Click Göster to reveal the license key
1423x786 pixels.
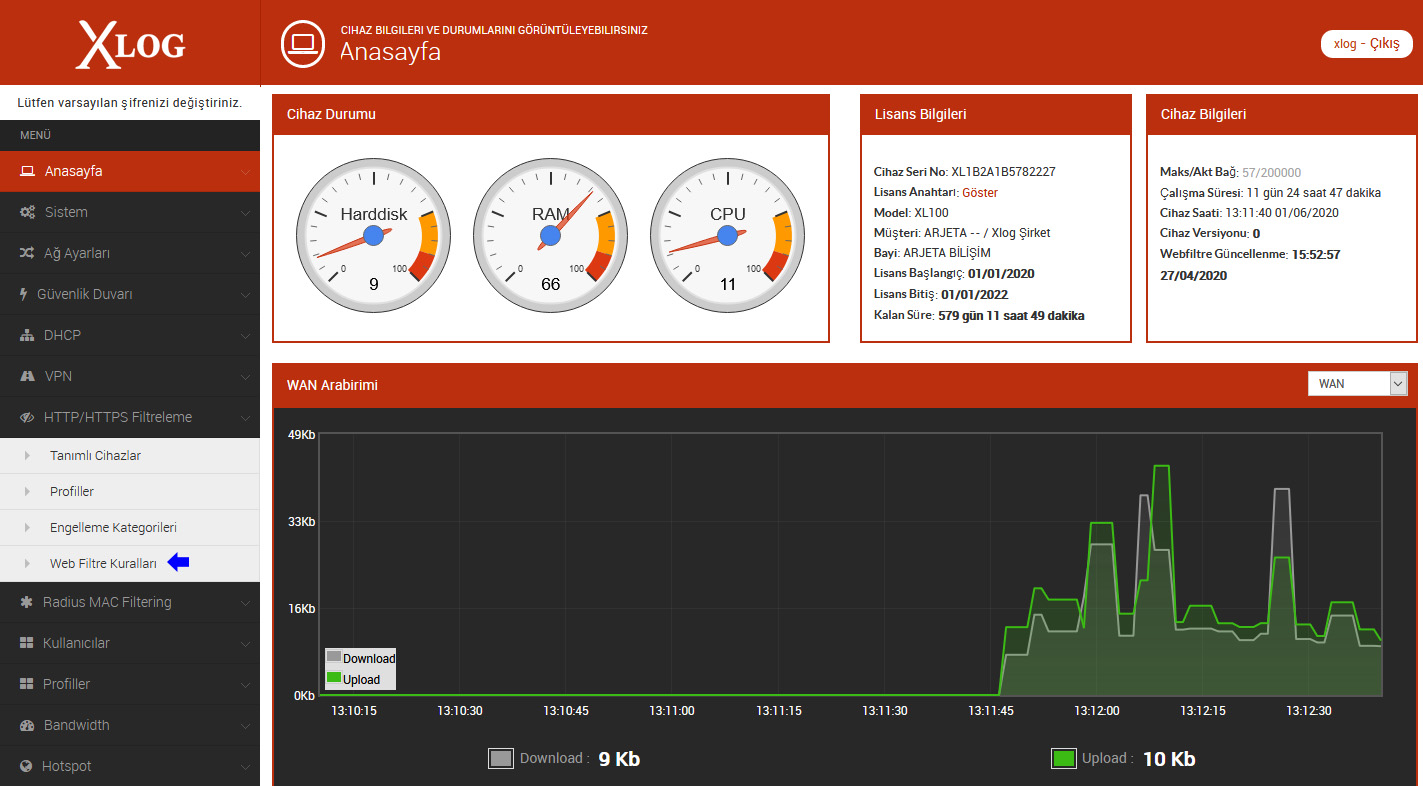point(980,192)
